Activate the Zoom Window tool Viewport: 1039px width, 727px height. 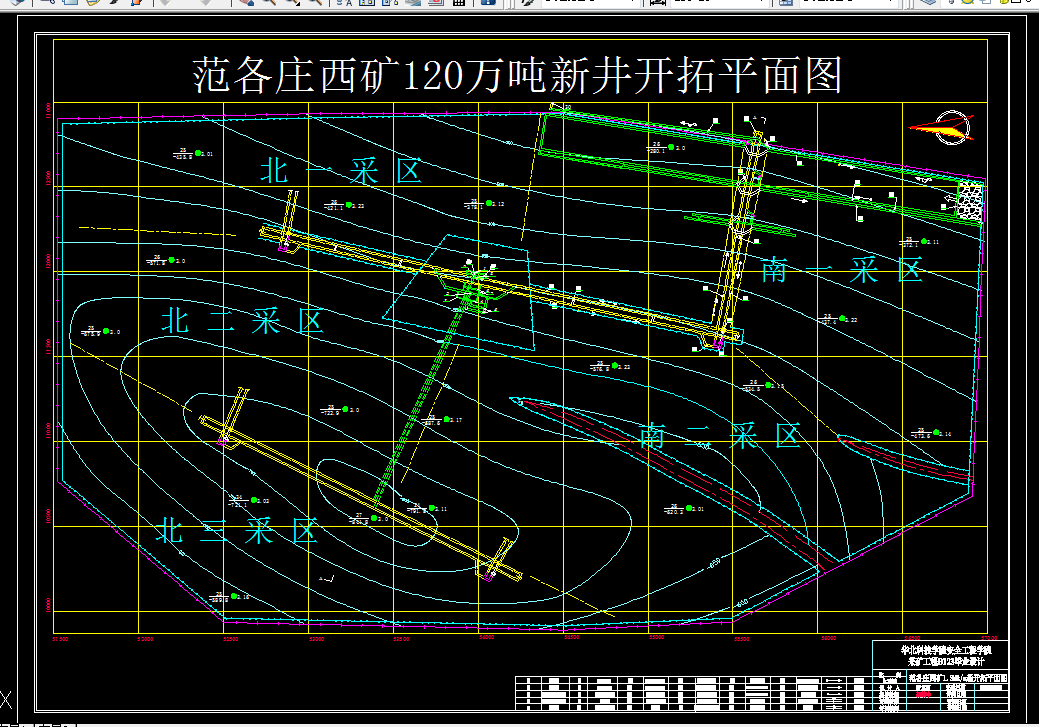point(292,5)
